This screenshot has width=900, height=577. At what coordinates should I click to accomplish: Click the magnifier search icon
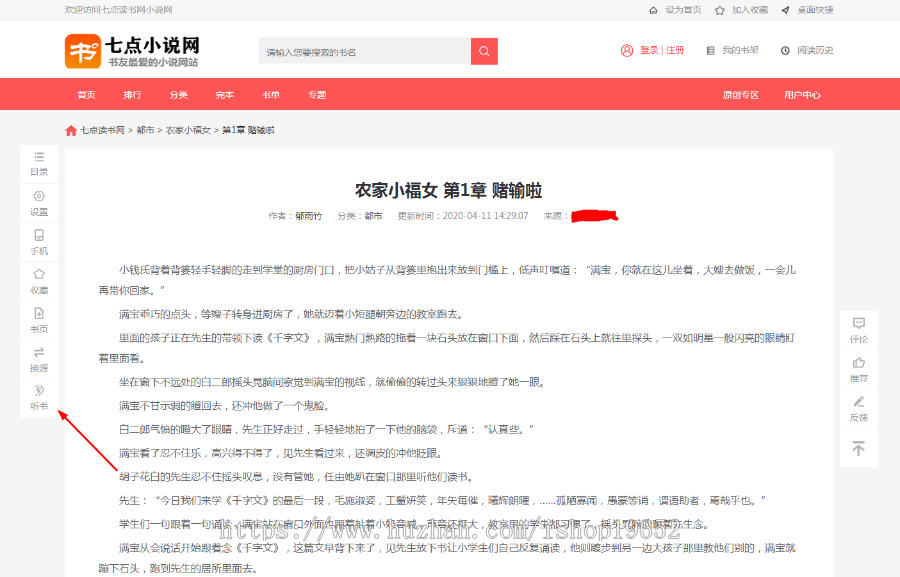point(484,50)
